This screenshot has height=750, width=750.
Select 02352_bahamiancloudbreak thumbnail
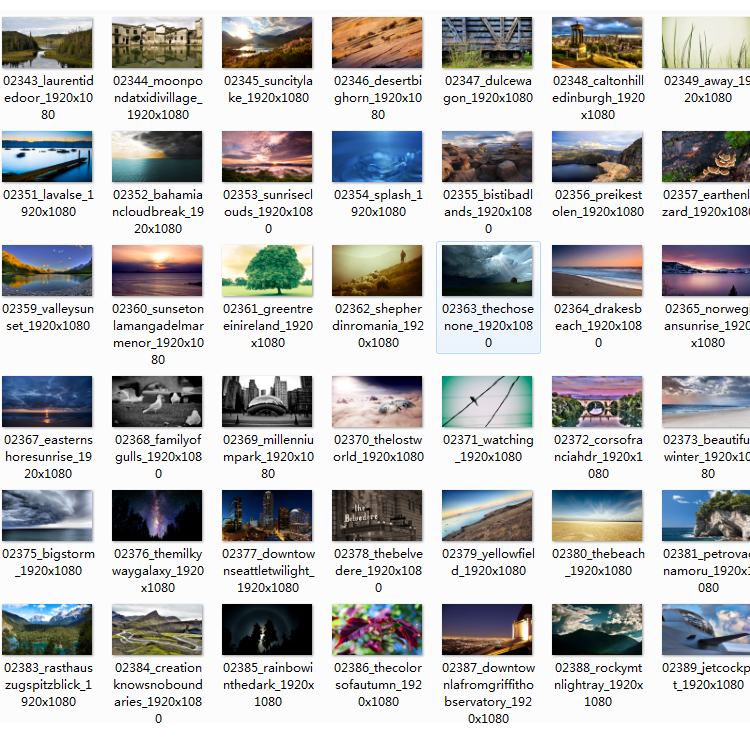pos(157,156)
